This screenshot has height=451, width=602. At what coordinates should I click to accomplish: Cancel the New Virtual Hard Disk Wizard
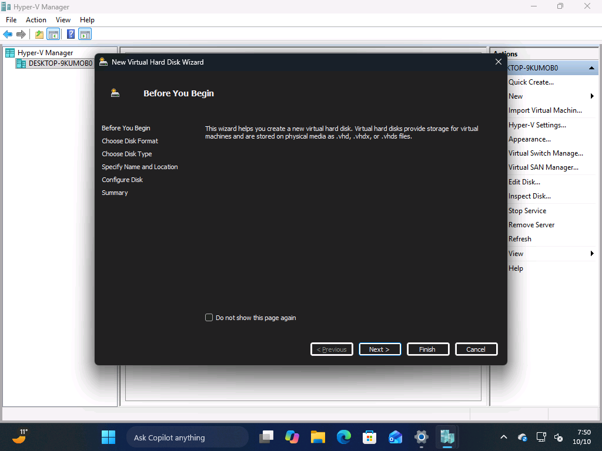(x=476, y=349)
